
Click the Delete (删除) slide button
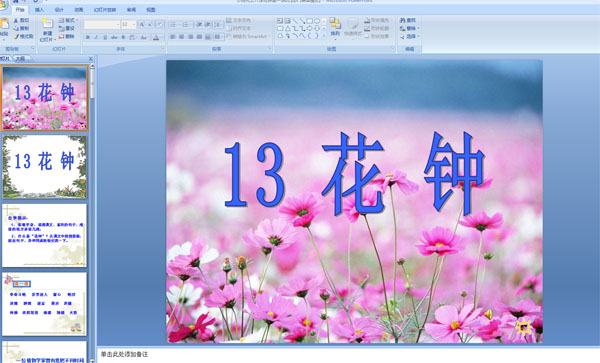(67, 36)
